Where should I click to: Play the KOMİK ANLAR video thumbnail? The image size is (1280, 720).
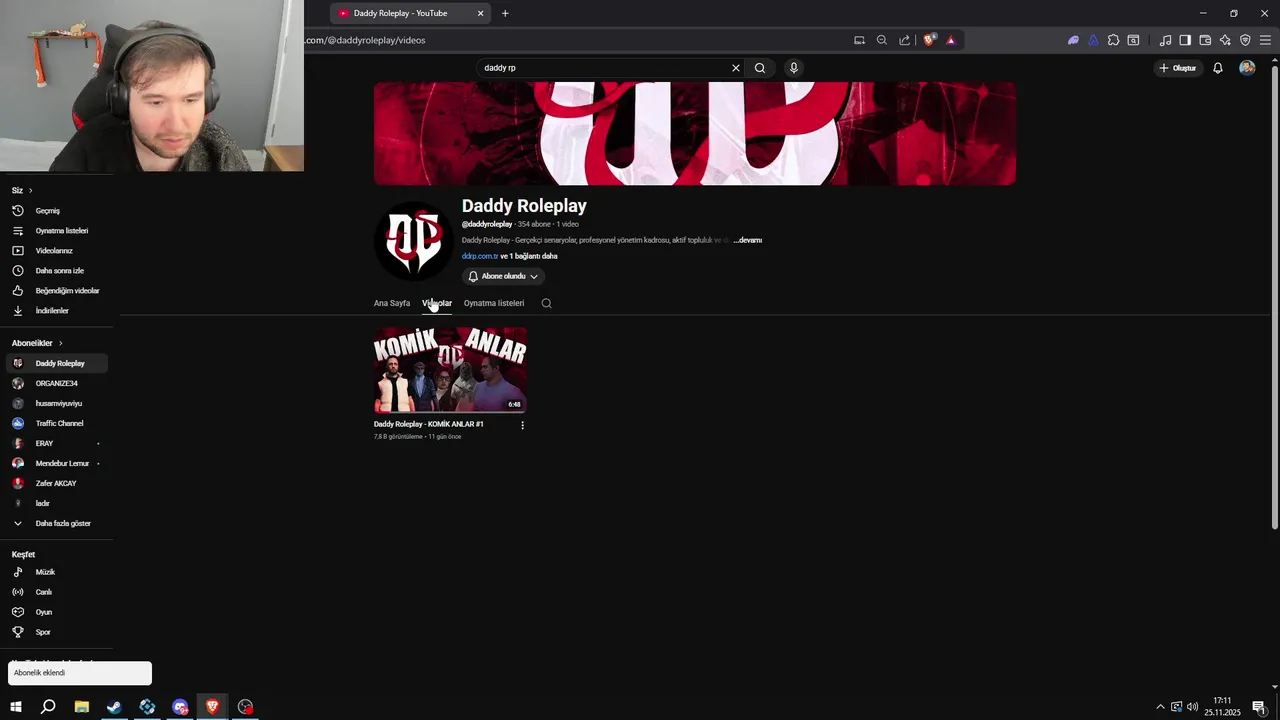pos(450,370)
